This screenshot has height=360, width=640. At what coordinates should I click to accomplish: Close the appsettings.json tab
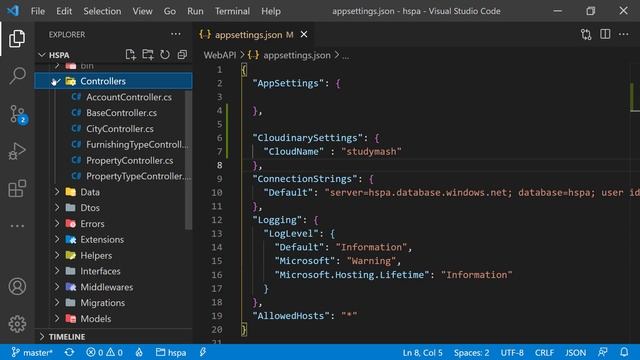point(304,35)
